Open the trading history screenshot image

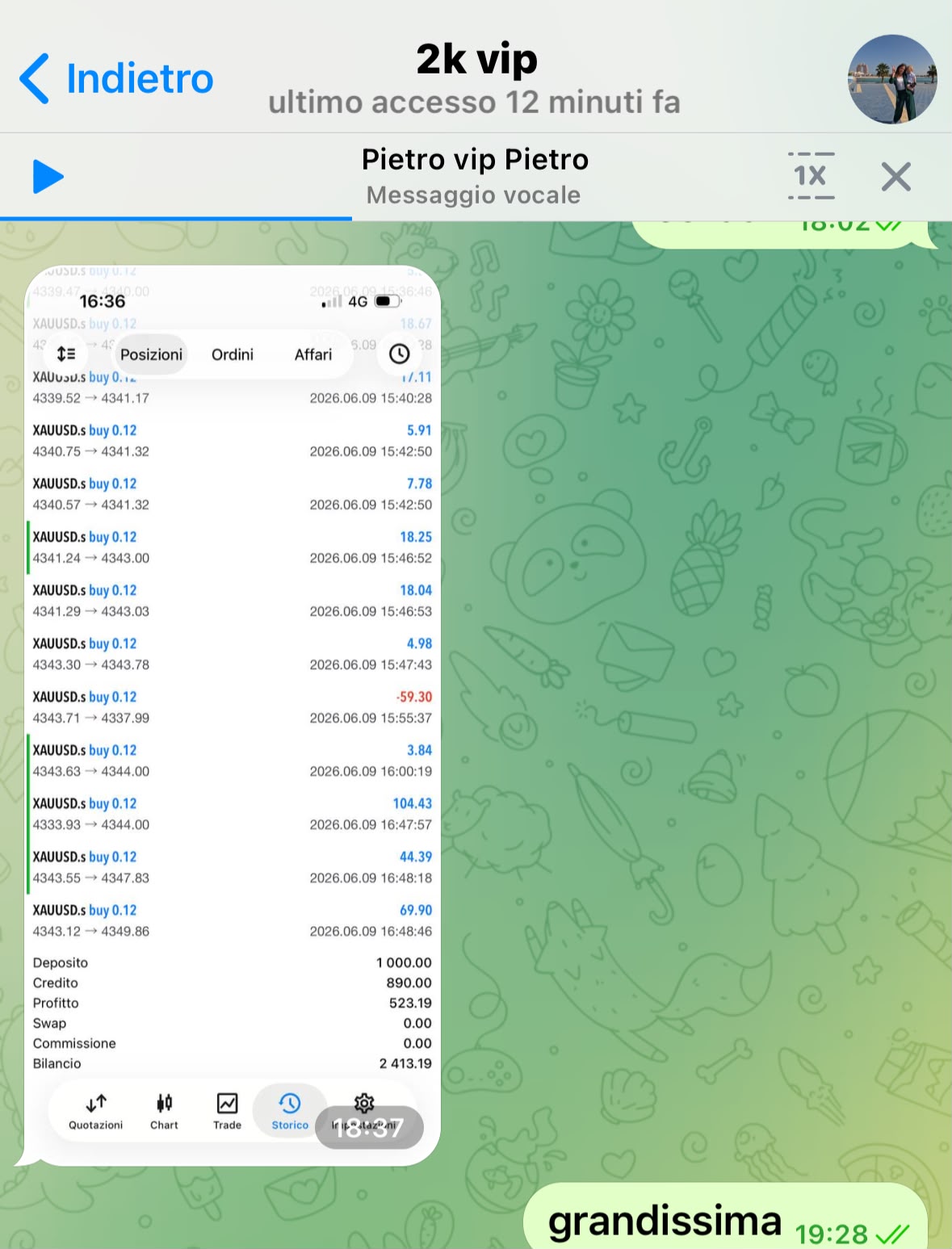click(x=233, y=715)
